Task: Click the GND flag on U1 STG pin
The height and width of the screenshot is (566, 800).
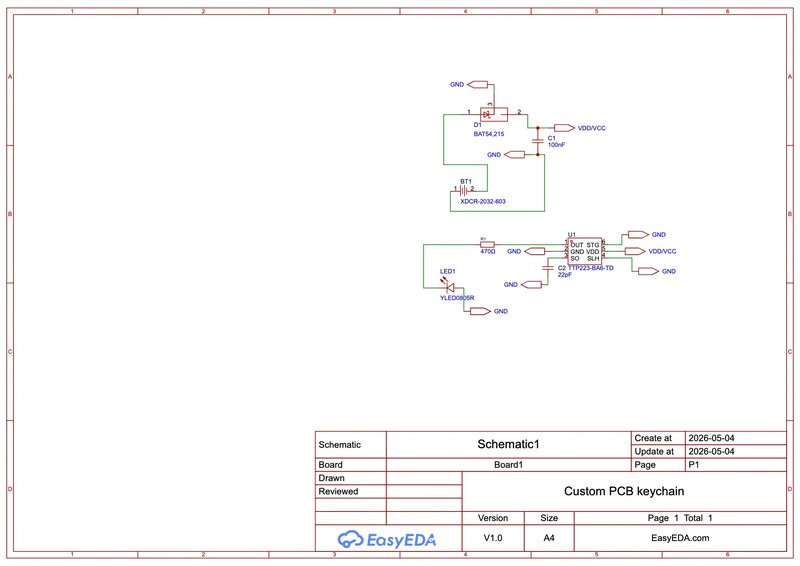Action: click(638, 234)
